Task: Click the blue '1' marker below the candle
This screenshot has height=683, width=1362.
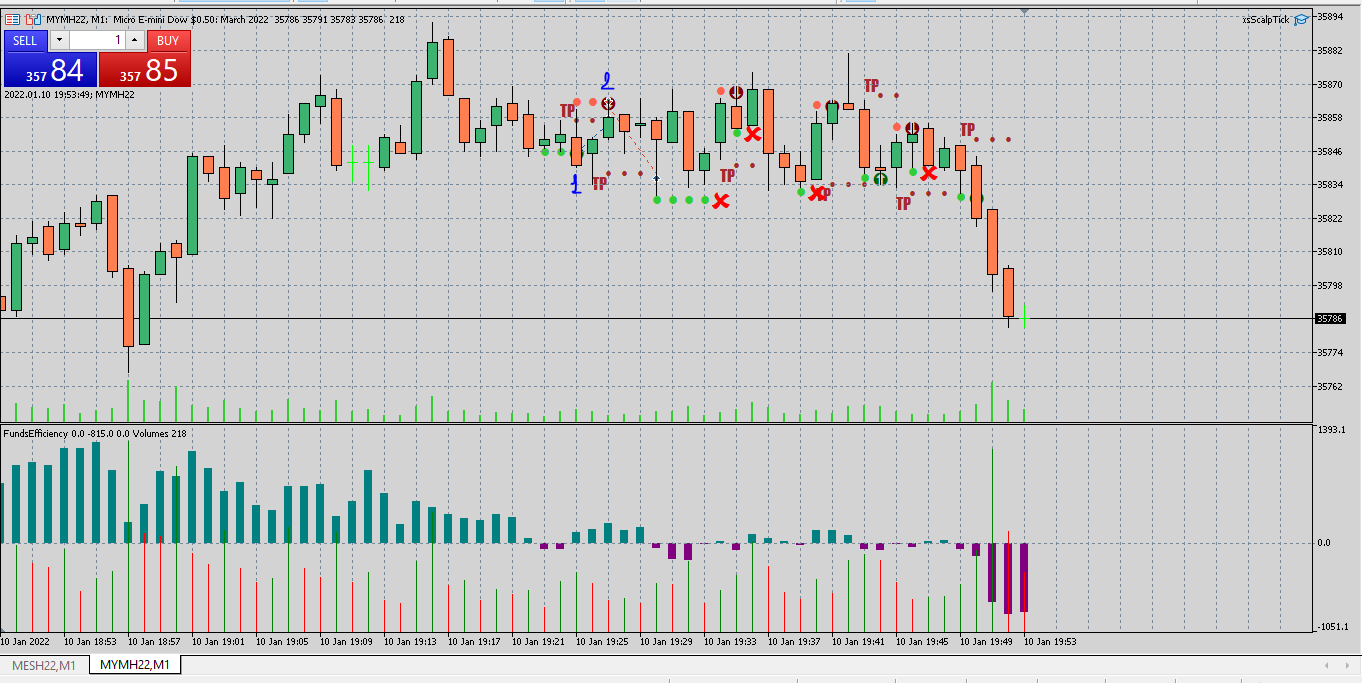Action: [576, 184]
